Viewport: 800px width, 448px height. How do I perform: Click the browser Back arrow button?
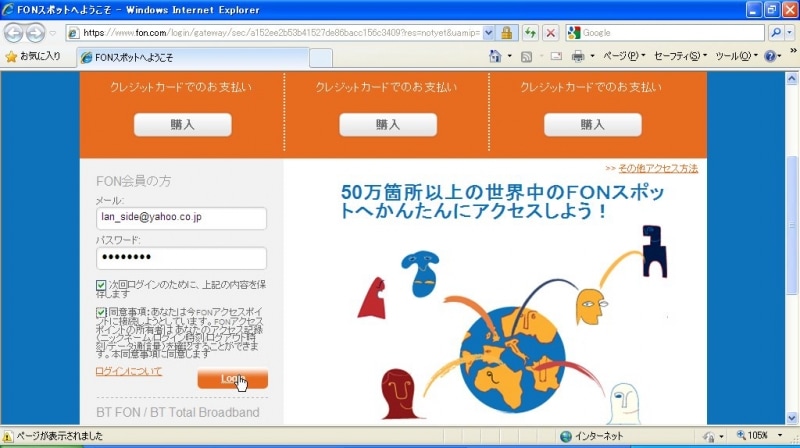(x=14, y=33)
